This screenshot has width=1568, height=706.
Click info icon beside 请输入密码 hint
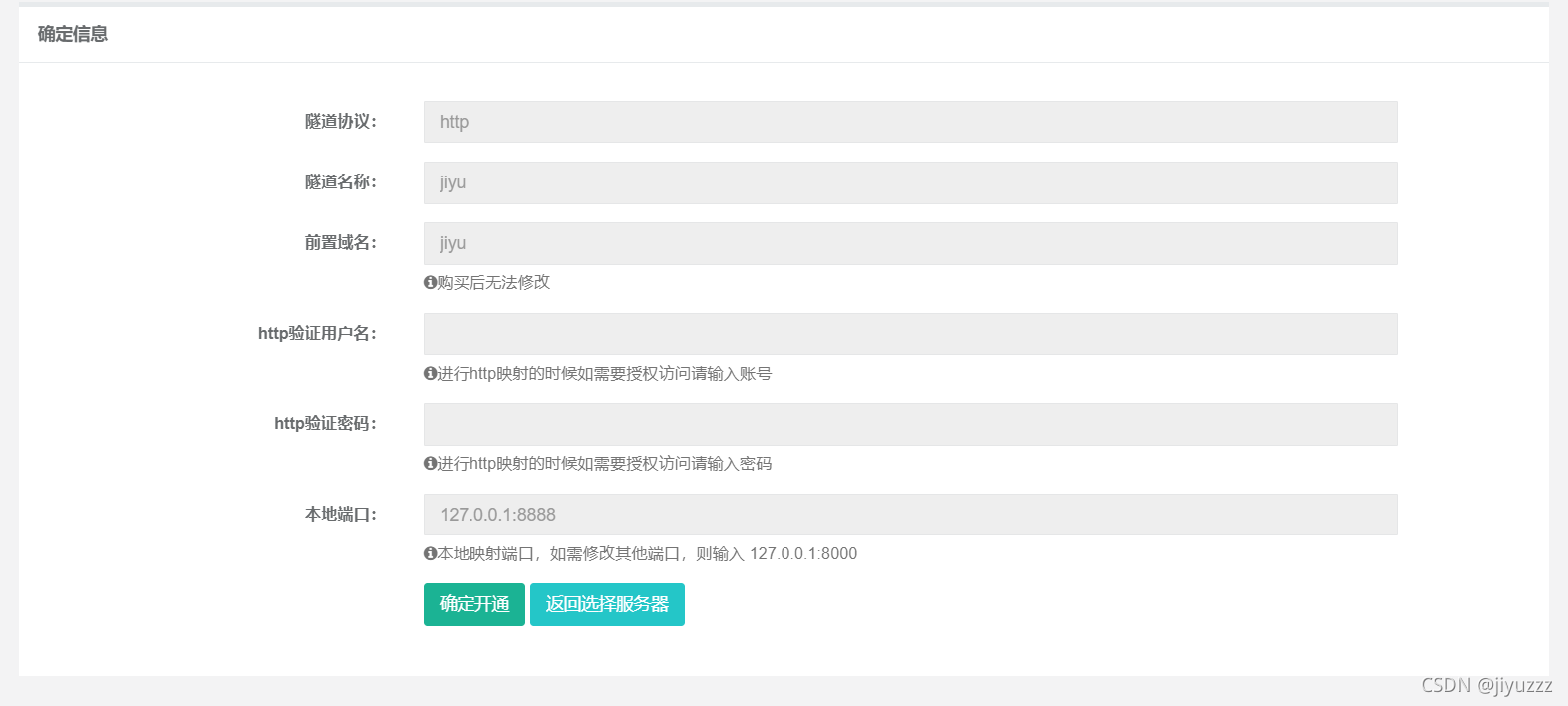[x=430, y=463]
